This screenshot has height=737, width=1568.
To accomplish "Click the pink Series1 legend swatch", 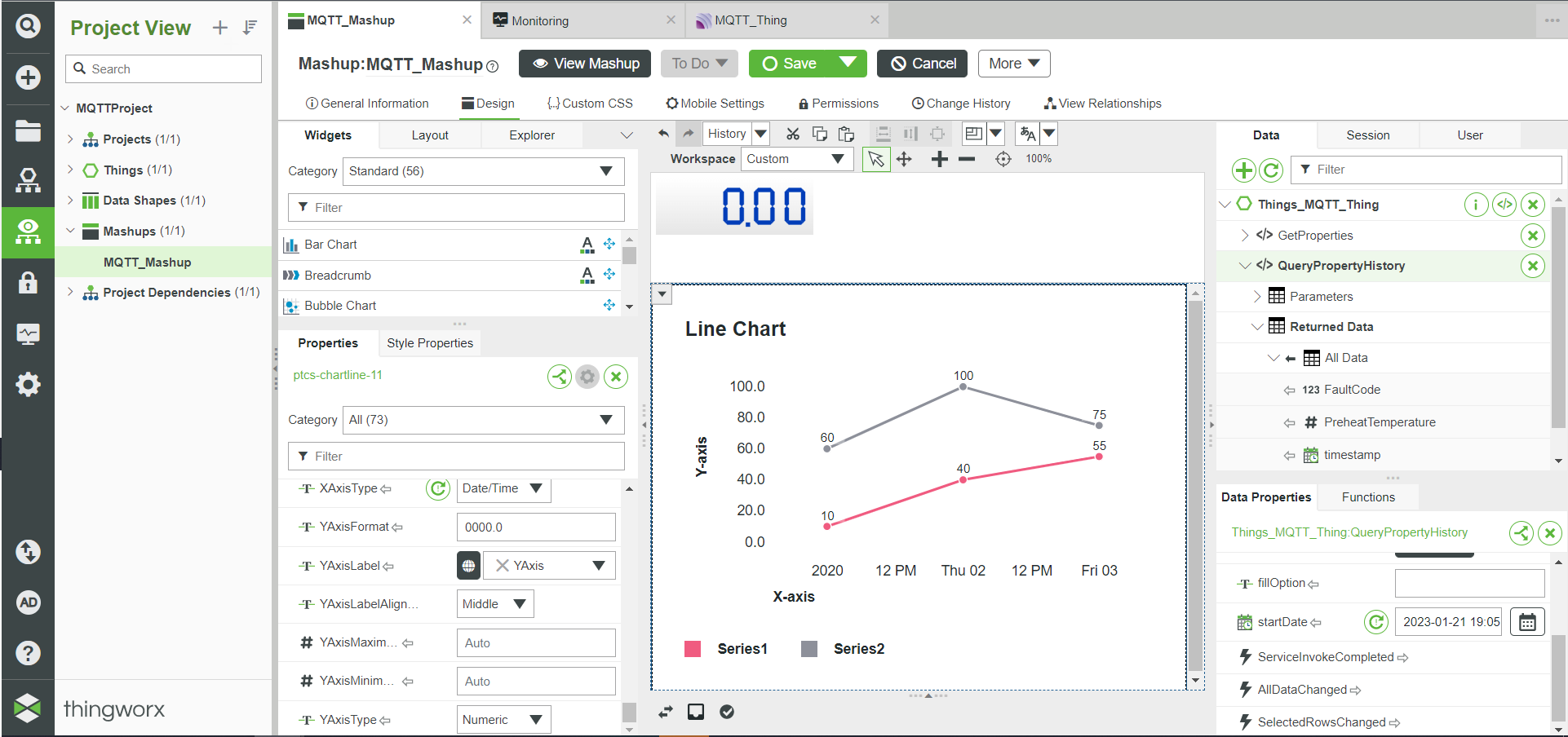I will (x=693, y=648).
